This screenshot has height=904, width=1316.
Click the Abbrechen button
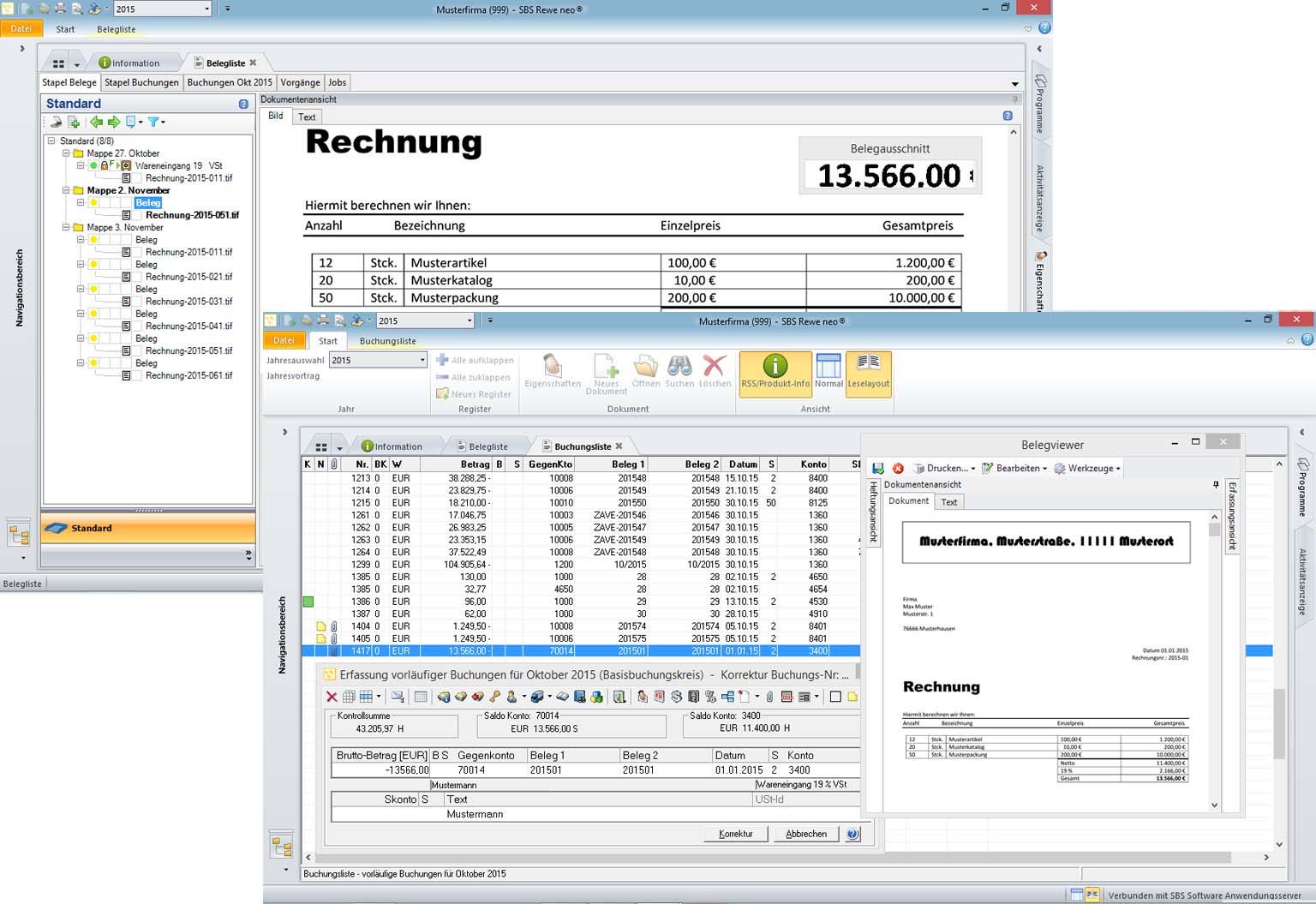[805, 833]
